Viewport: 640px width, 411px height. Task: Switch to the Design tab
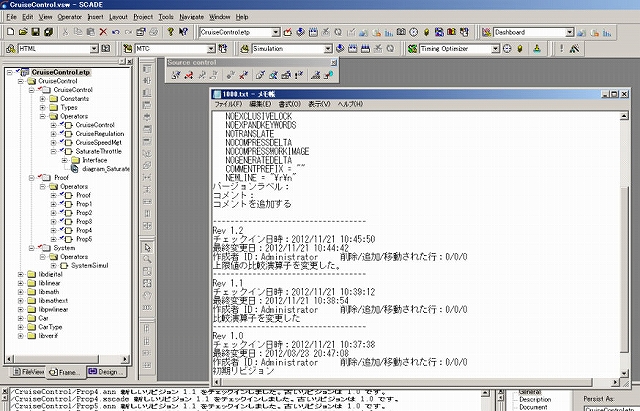pos(106,371)
